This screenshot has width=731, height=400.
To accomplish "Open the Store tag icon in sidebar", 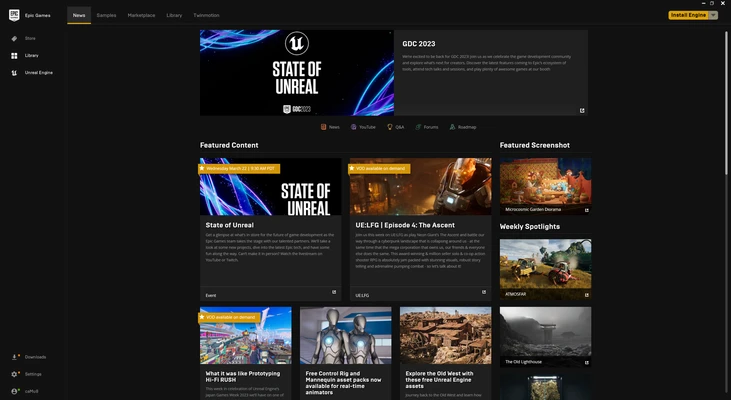I will pyautogui.click(x=14, y=39).
